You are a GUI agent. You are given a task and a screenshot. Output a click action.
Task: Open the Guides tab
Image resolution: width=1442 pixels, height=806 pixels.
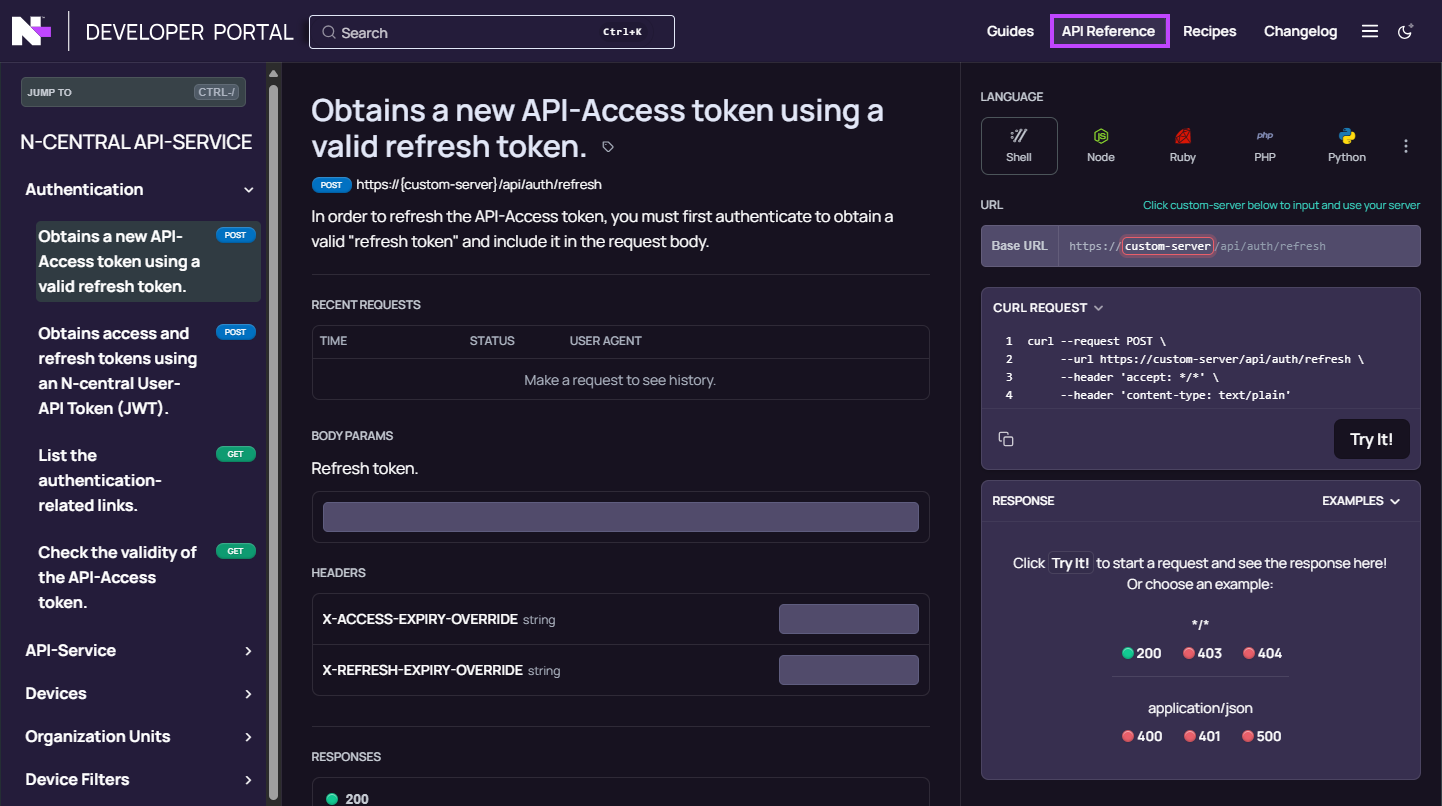tap(1010, 31)
